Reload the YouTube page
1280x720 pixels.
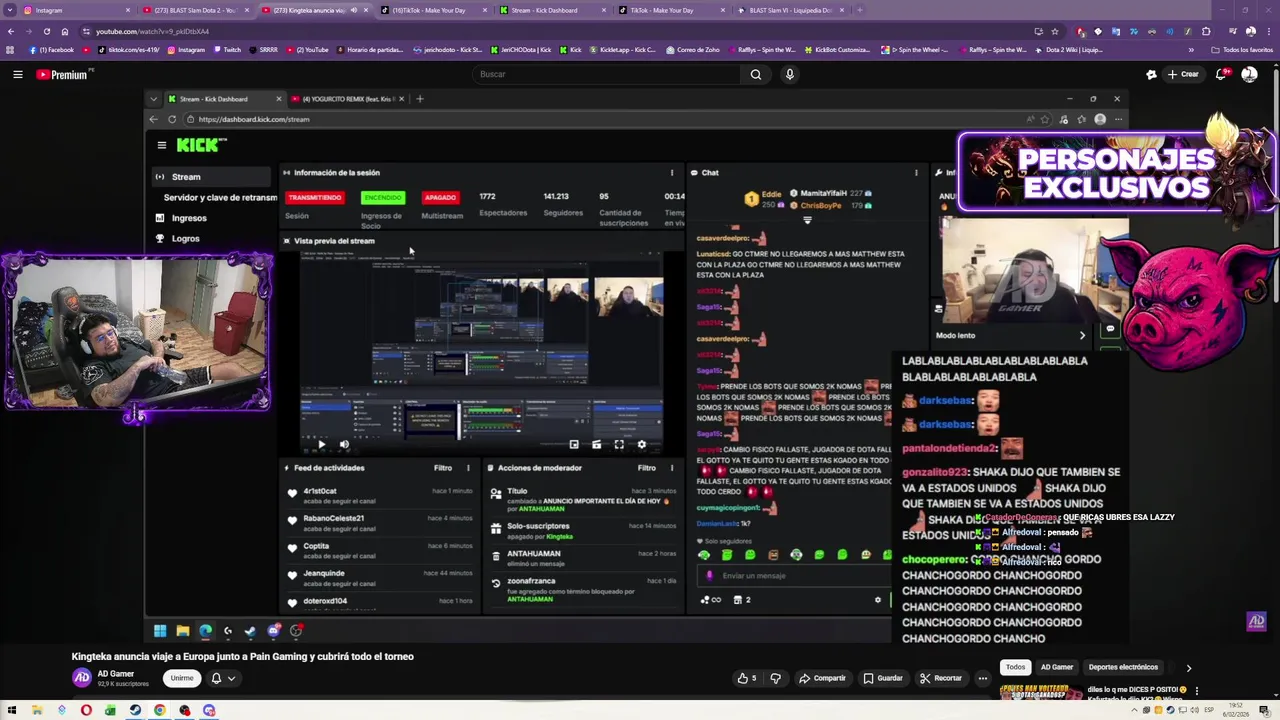pos(46,31)
